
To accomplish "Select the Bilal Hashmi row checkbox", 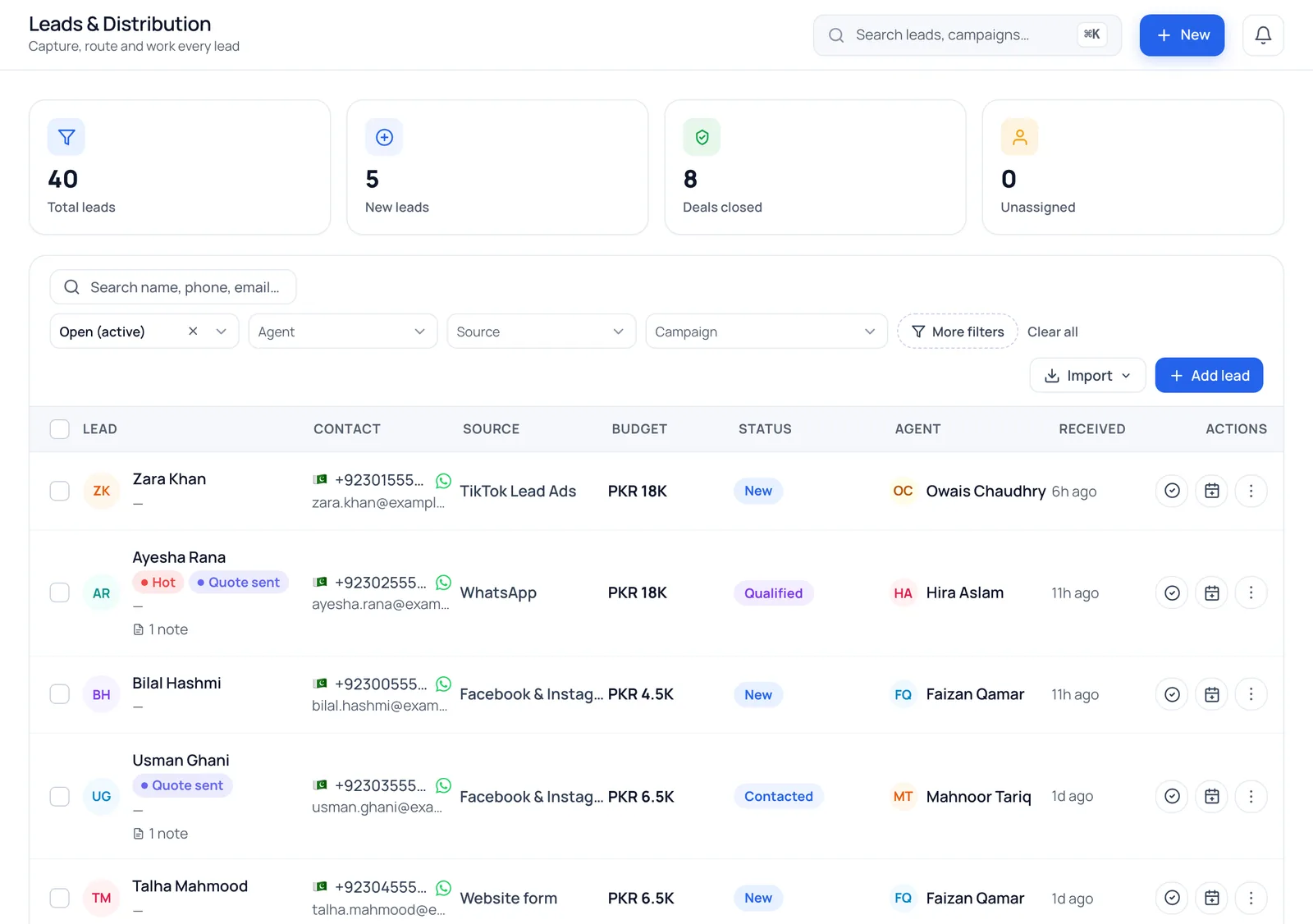I will (60, 694).
